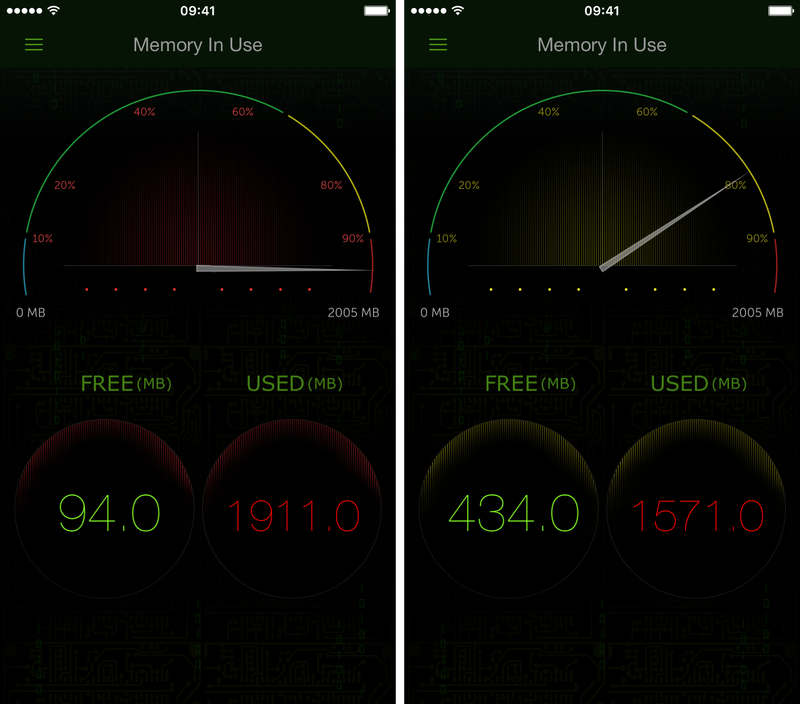Tap the 0 MB label on the right screen
Screen dimensions: 800x704
point(435,313)
